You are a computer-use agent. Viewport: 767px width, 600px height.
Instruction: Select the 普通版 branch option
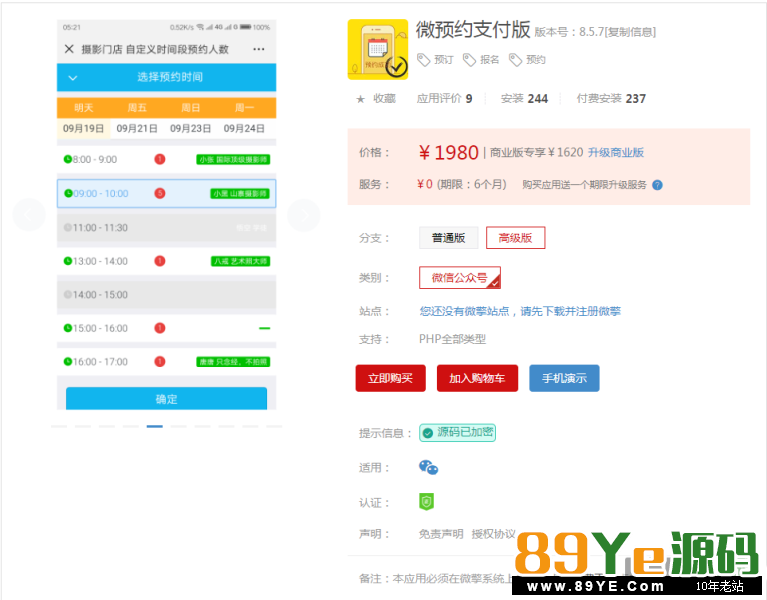tap(448, 238)
